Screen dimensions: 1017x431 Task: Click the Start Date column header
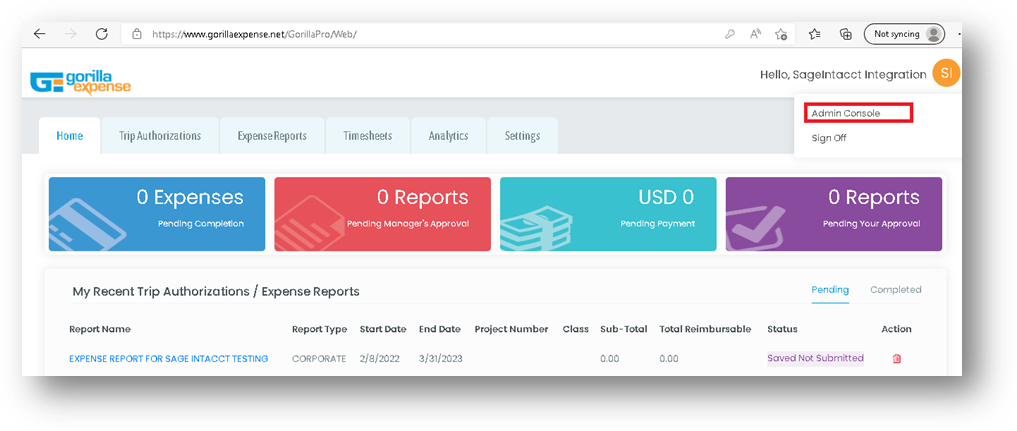tap(383, 329)
